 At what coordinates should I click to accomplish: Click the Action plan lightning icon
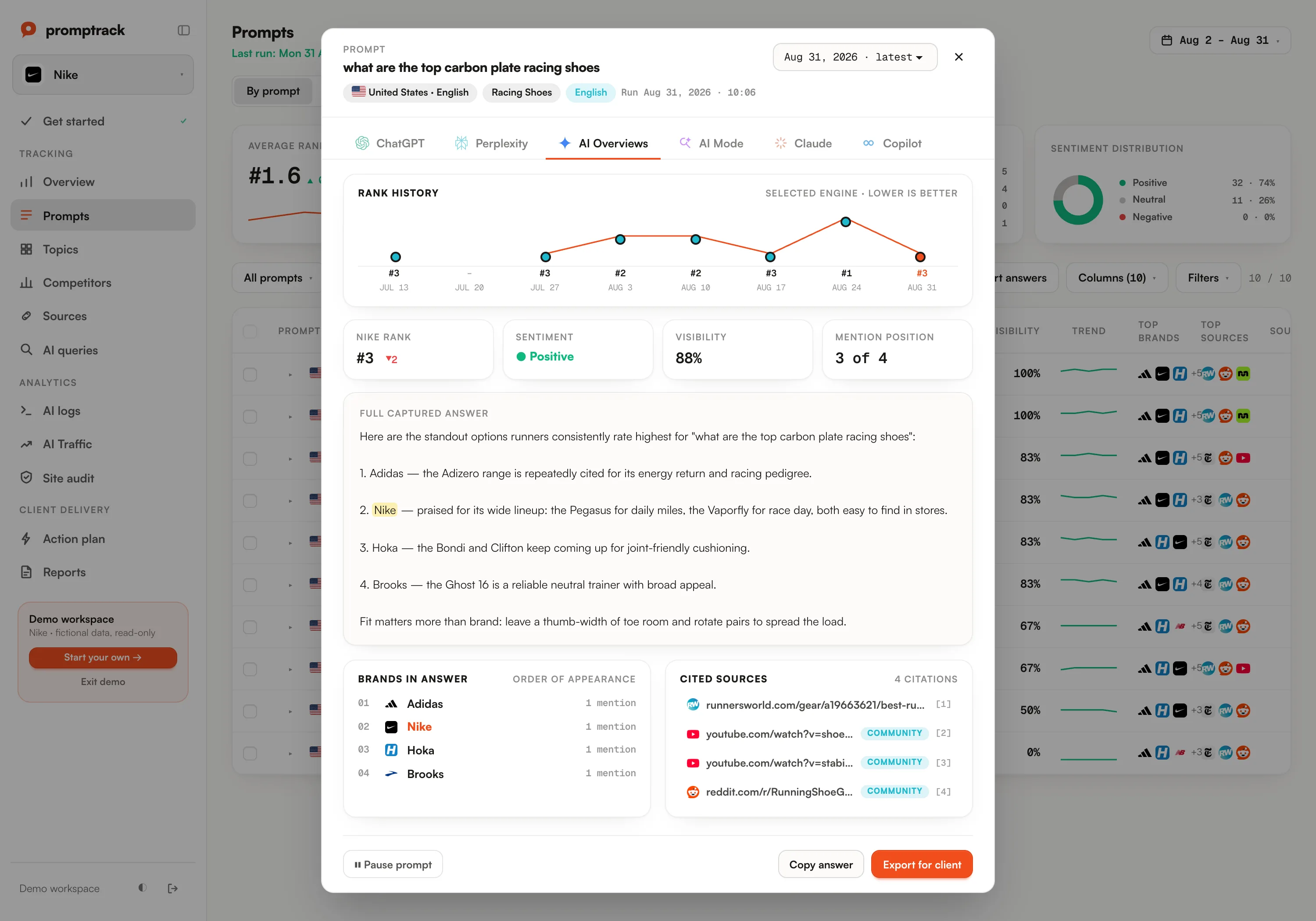tap(26, 539)
